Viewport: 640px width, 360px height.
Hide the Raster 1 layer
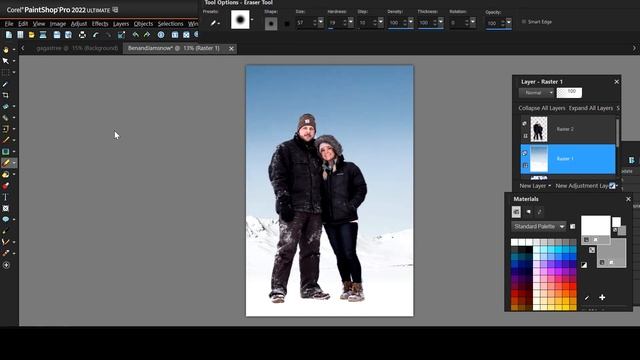[x=525, y=153]
